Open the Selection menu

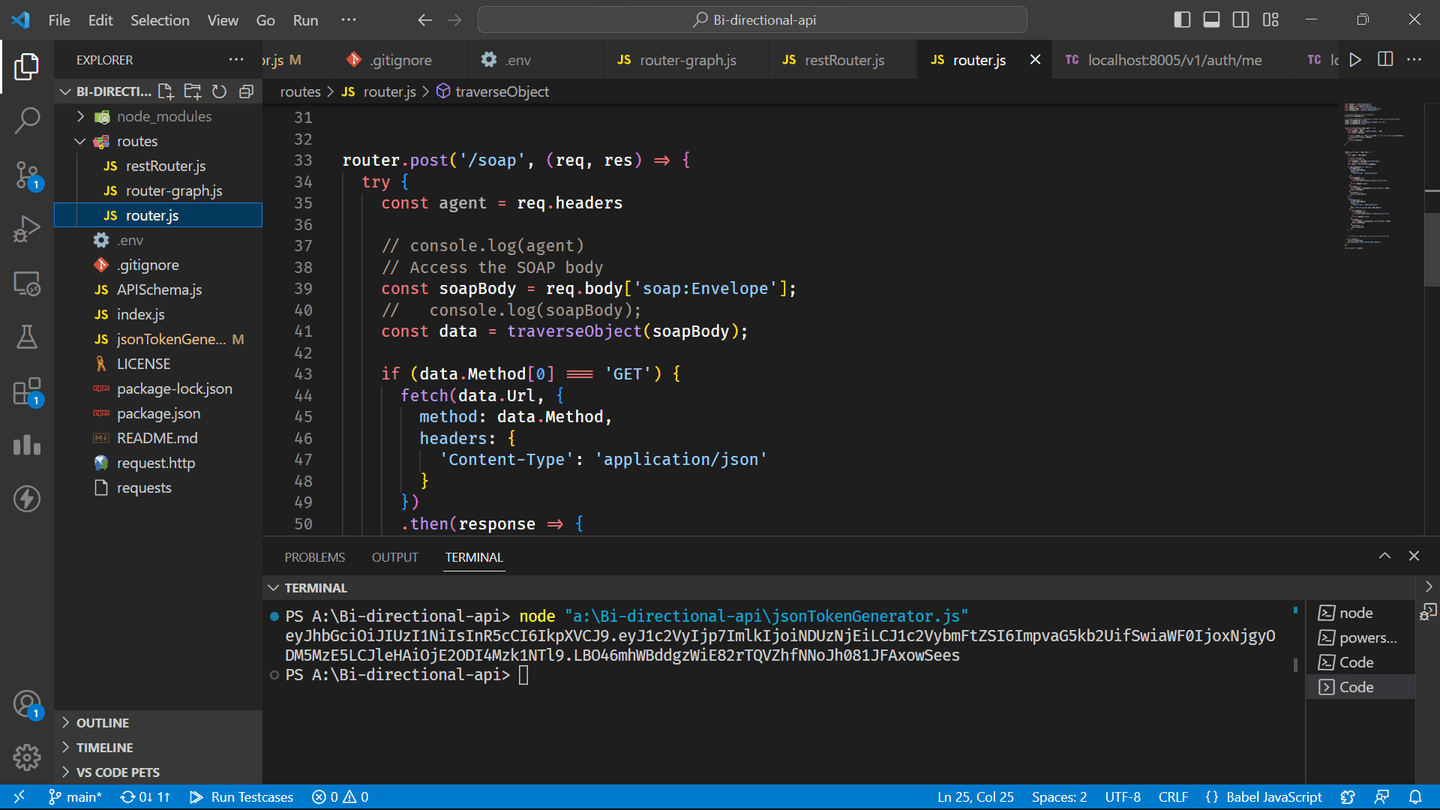160,20
